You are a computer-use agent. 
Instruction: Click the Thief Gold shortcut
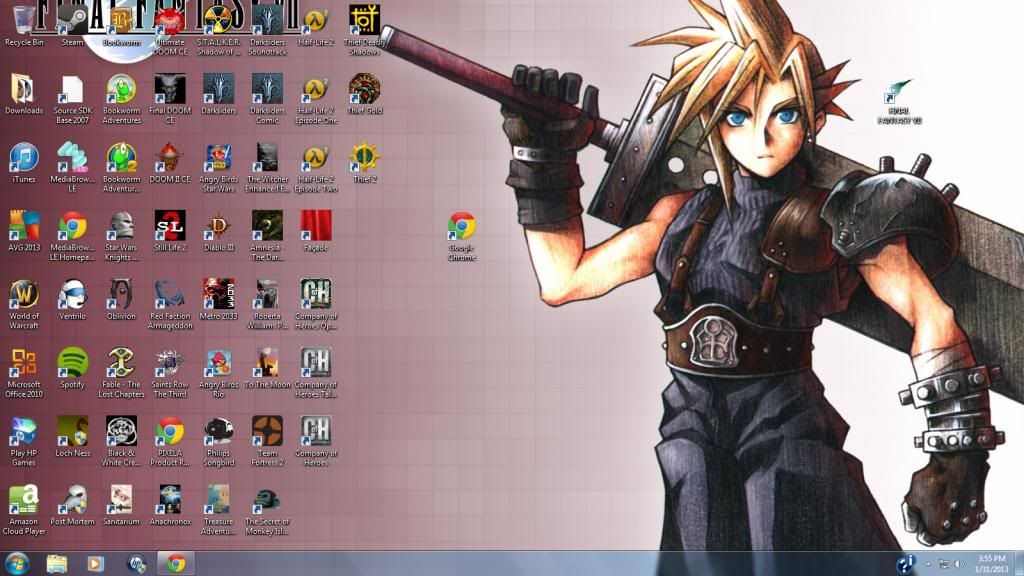click(364, 89)
